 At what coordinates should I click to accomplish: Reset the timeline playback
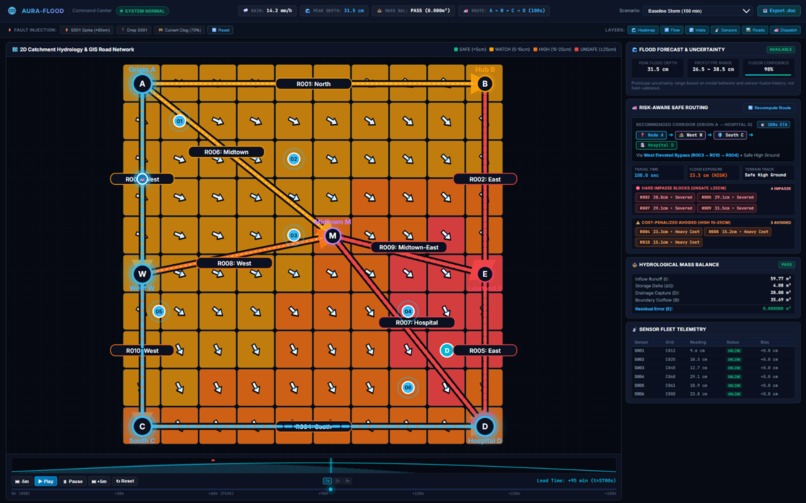[125, 481]
